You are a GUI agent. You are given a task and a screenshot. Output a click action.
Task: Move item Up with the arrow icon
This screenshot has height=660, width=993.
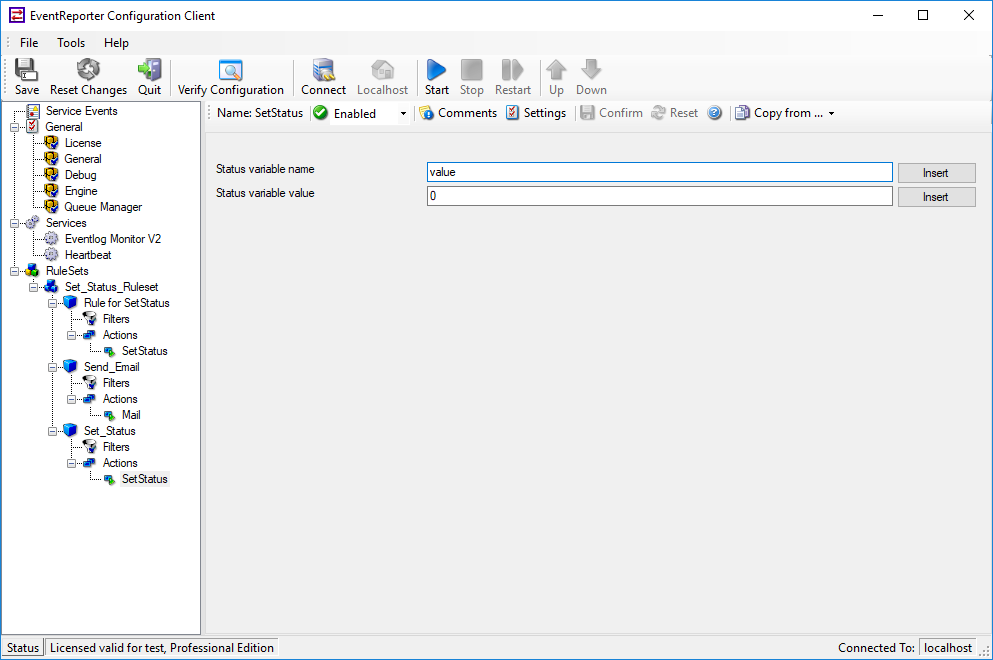click(556, 77)
